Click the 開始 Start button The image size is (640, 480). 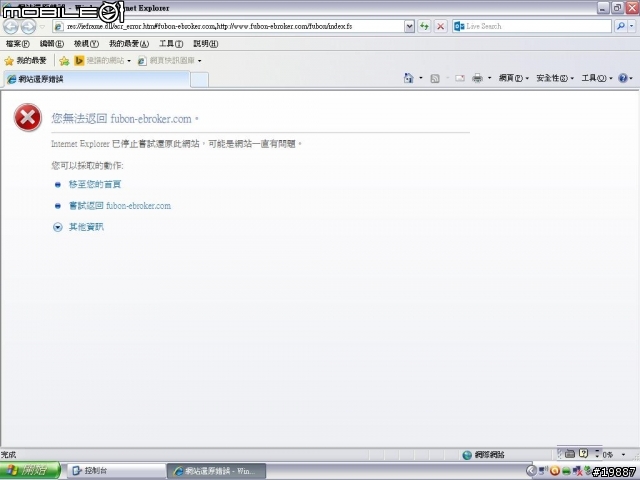click(x=30, y=471)
